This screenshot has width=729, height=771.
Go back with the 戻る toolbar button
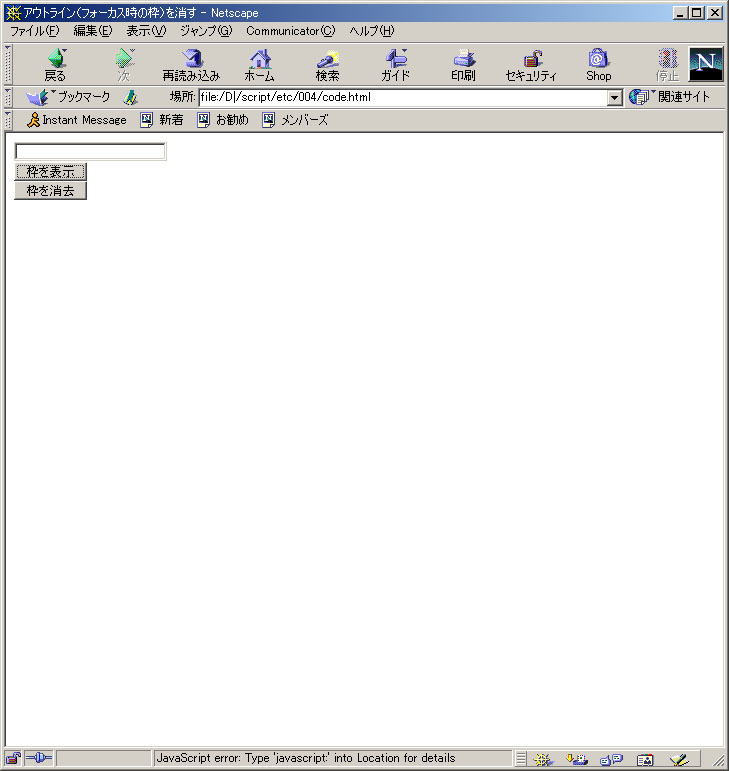(55, 64)
